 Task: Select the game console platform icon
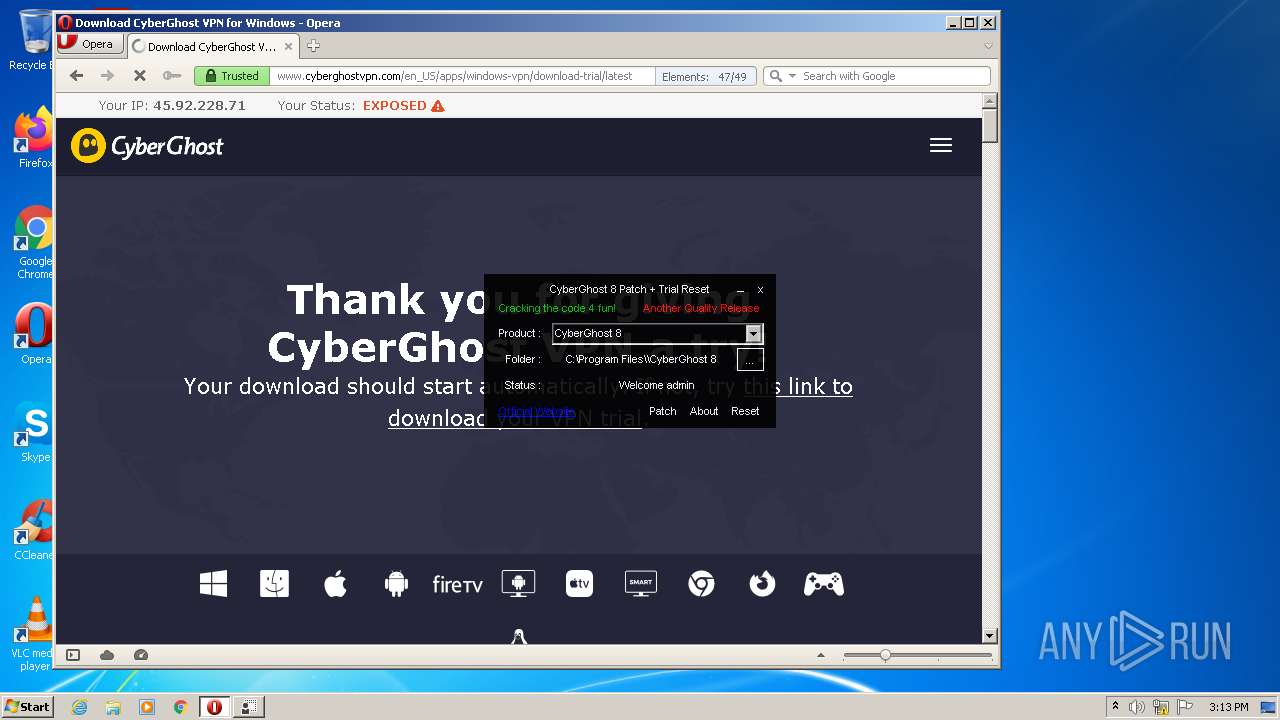824,584
